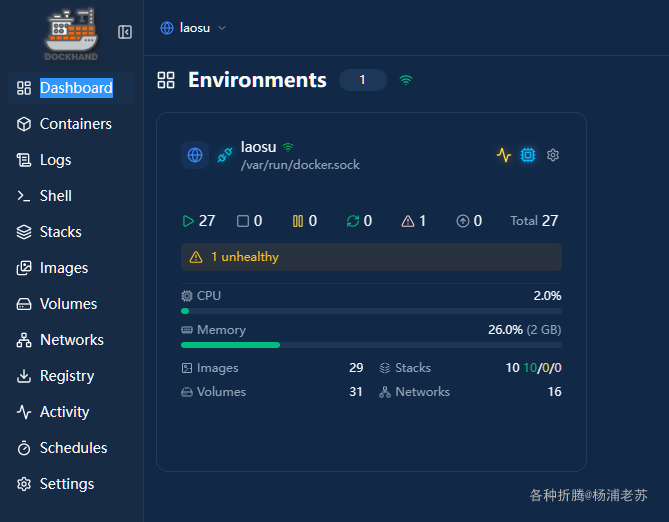The height and width of the screenshot is (522, 669).
Task: Click the Networks count on laosu card
Action: tap(553, 392)
